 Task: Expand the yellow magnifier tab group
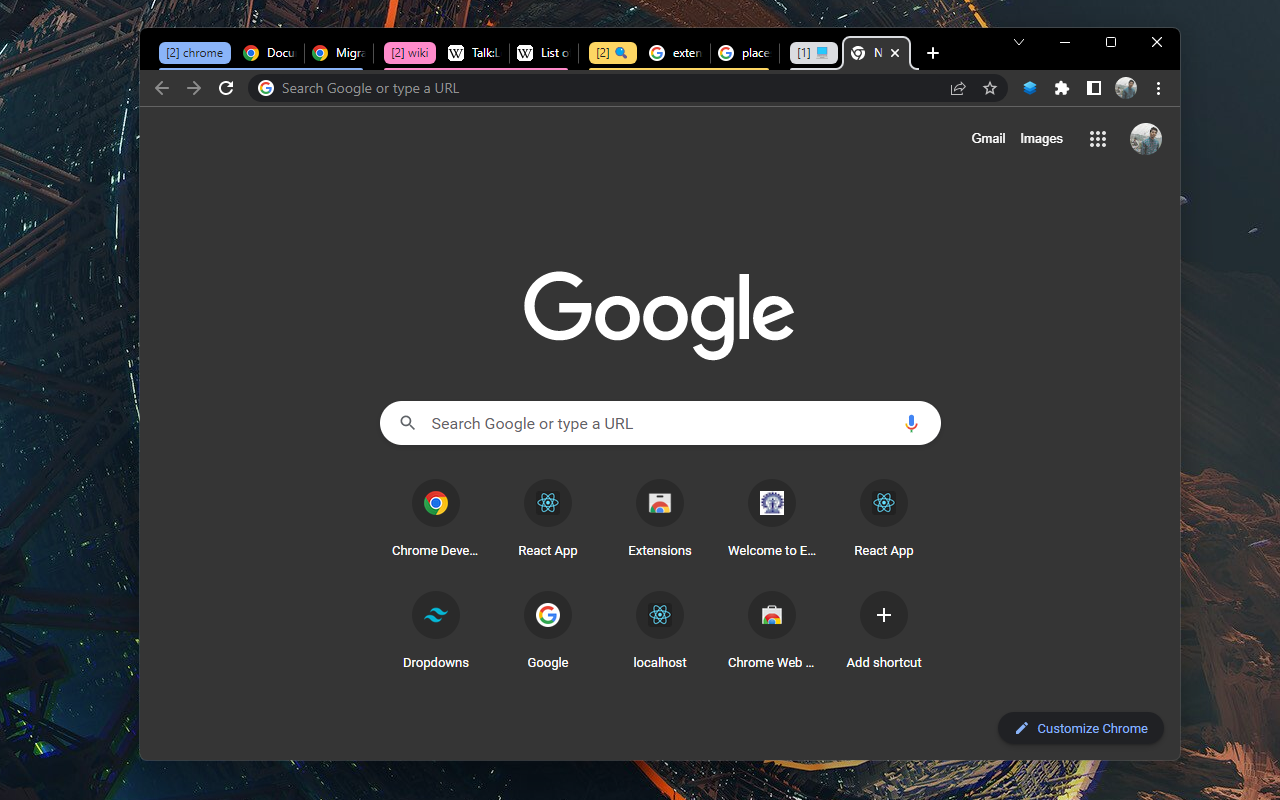point(613,53)
